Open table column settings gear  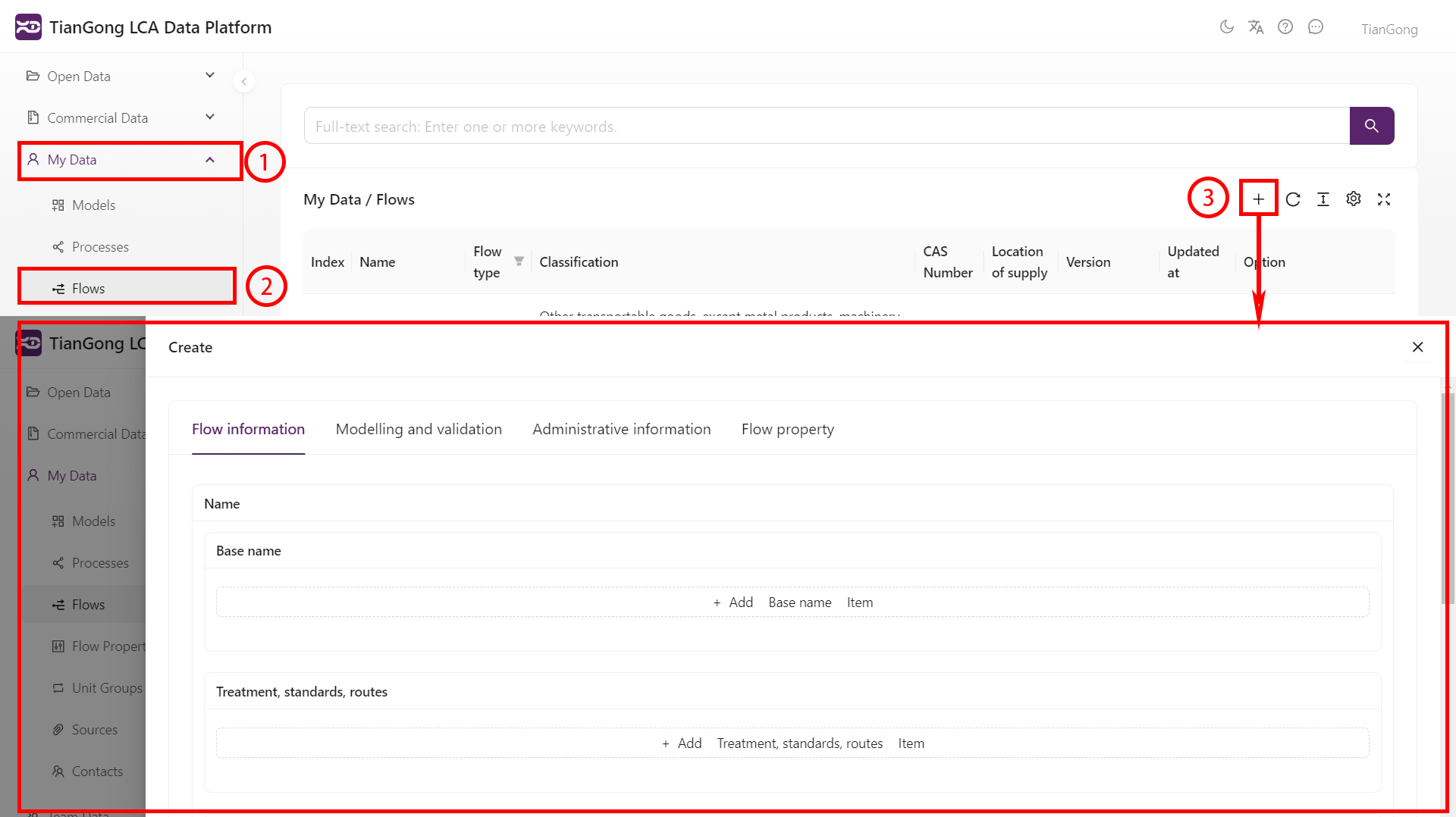click(x=1354, y=199)
